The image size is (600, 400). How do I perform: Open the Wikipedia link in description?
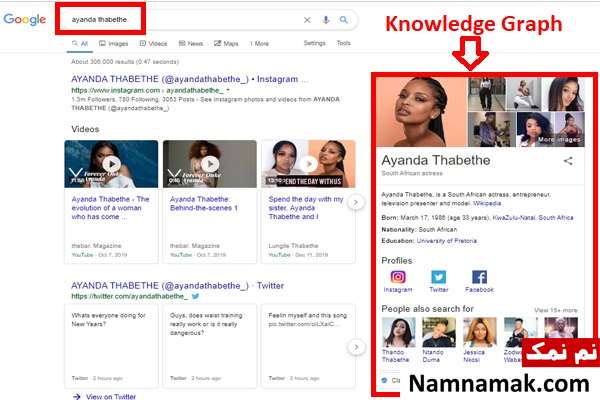pos(487,203)
